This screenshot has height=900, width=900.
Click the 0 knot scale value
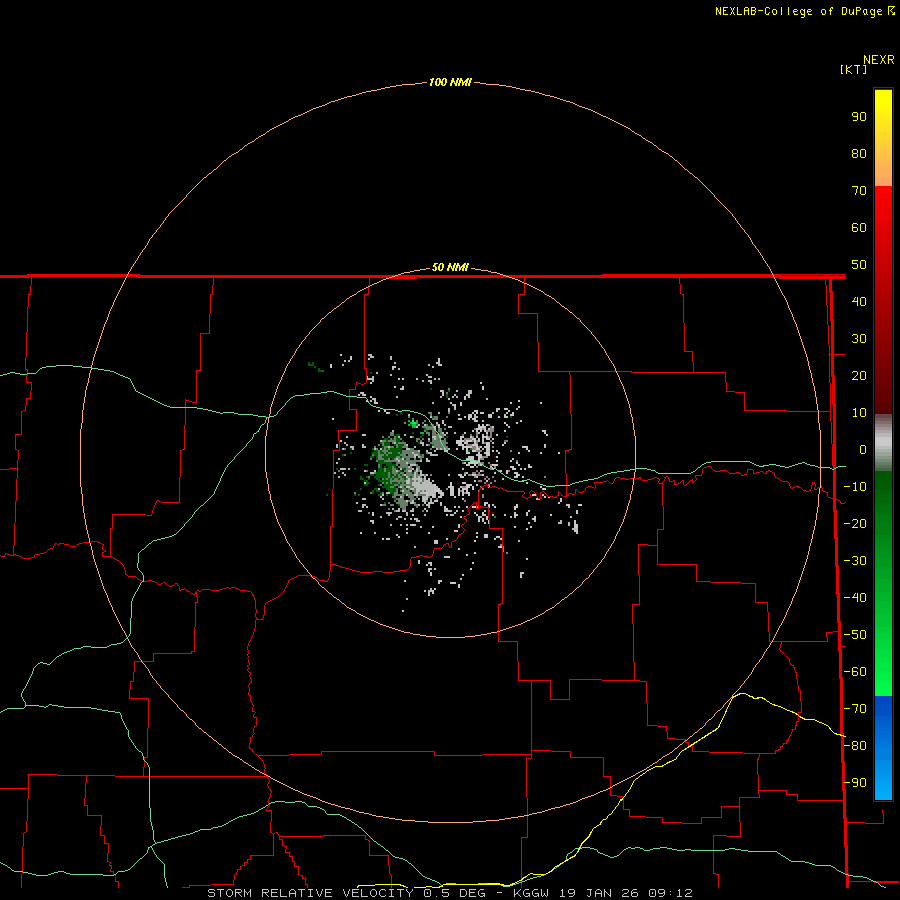[x=863, y=449]
